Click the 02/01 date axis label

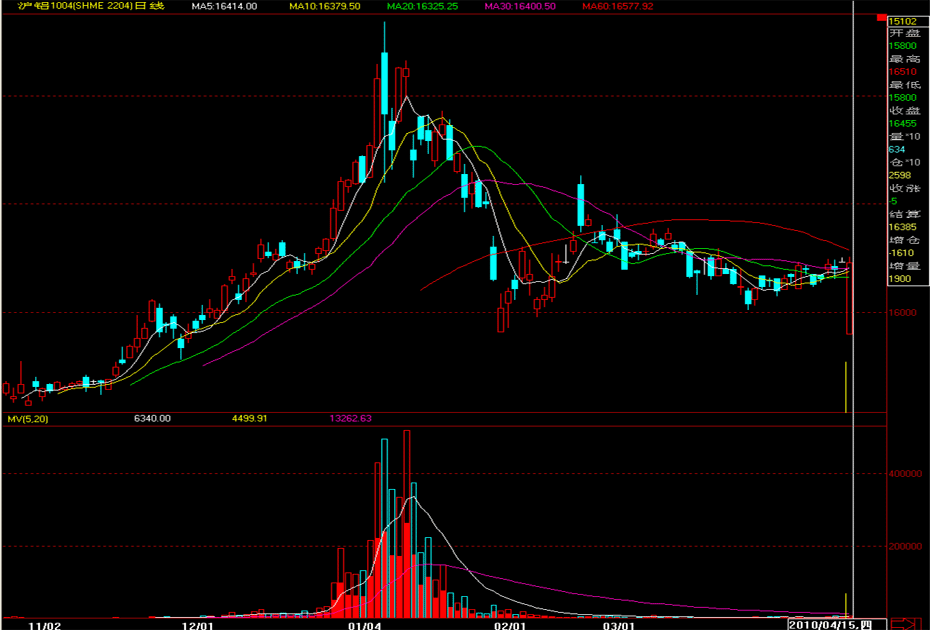pyautogui.click(x=510, y=625)
